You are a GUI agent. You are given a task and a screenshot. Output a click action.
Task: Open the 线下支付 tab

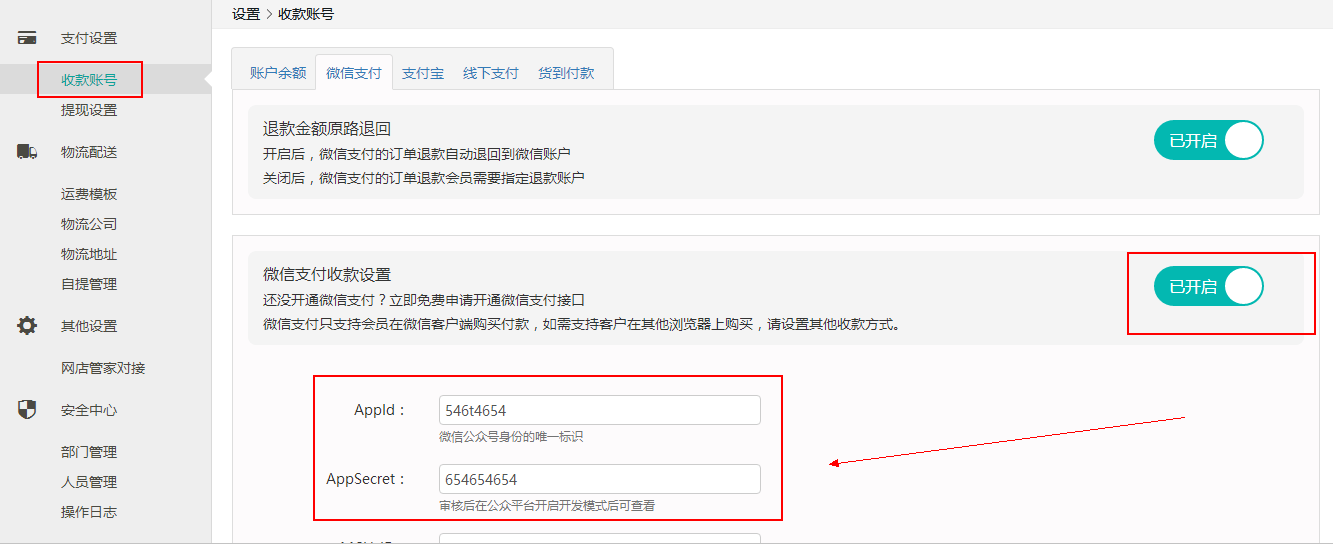(x=490, y=73)
